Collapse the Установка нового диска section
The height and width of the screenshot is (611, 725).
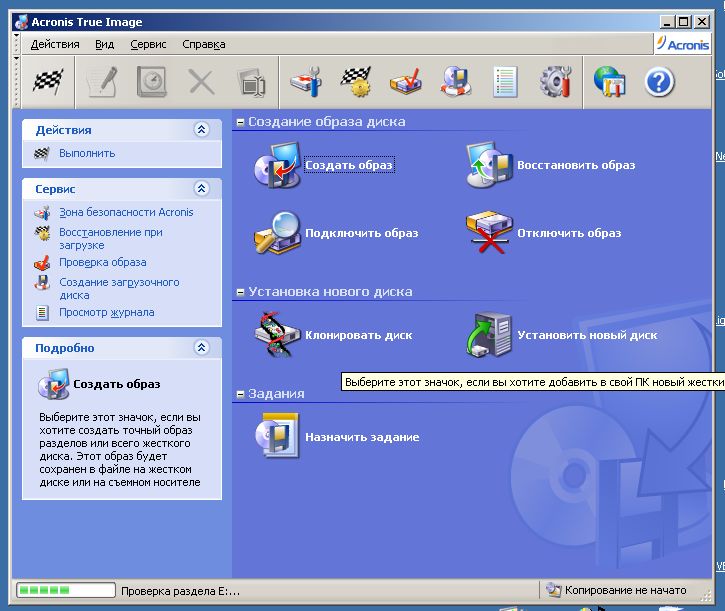(x=240, y=292)
